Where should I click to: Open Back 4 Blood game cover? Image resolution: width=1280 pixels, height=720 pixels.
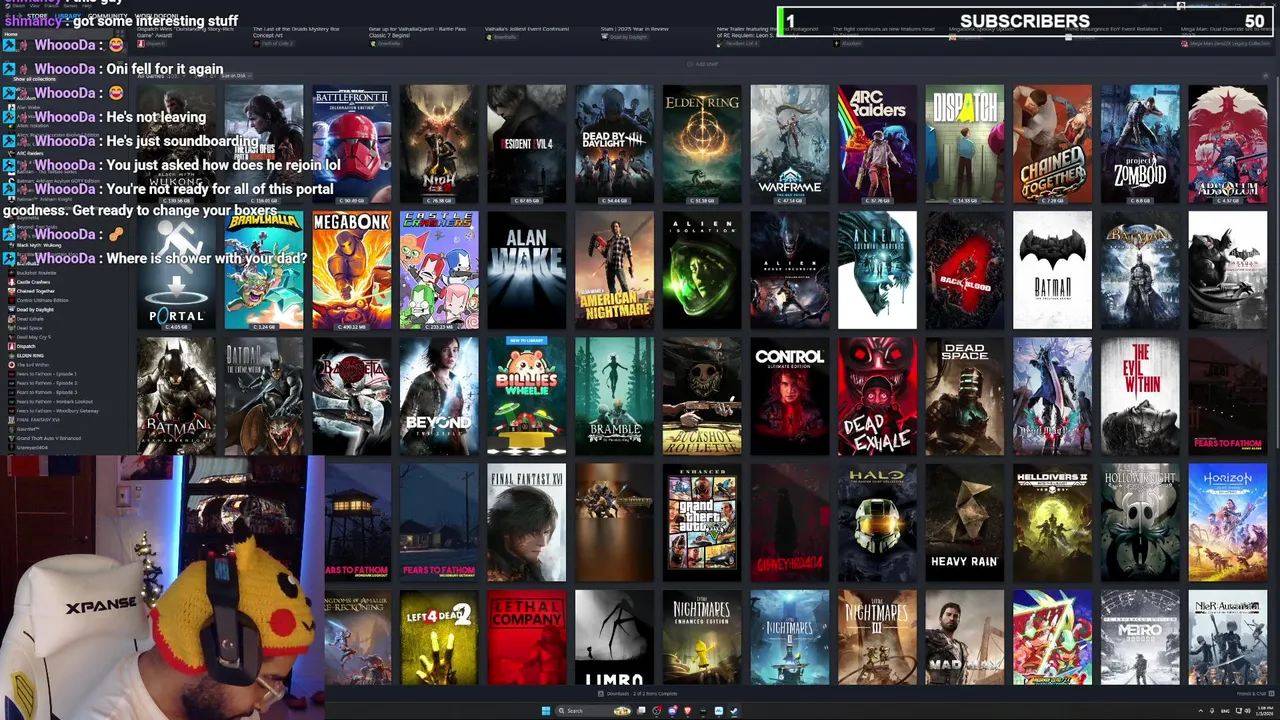[965, 270]
